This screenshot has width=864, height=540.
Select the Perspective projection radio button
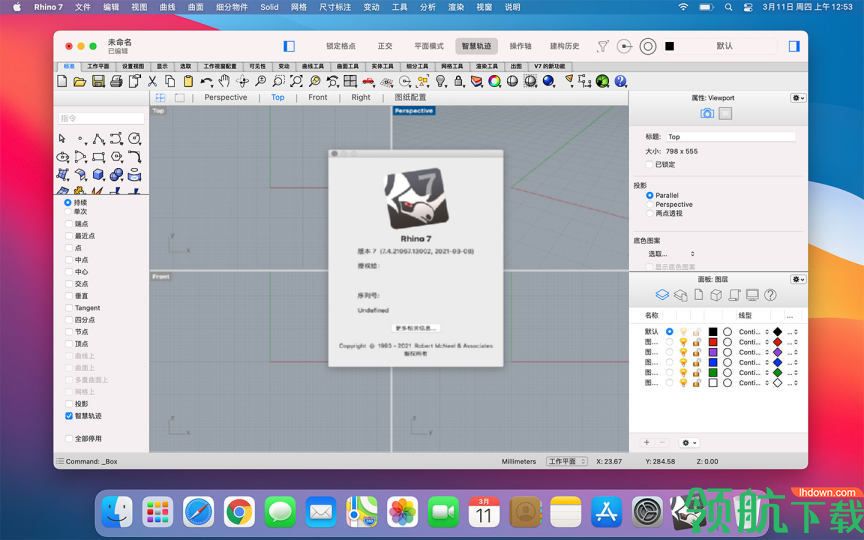click(x=650, y=204)
